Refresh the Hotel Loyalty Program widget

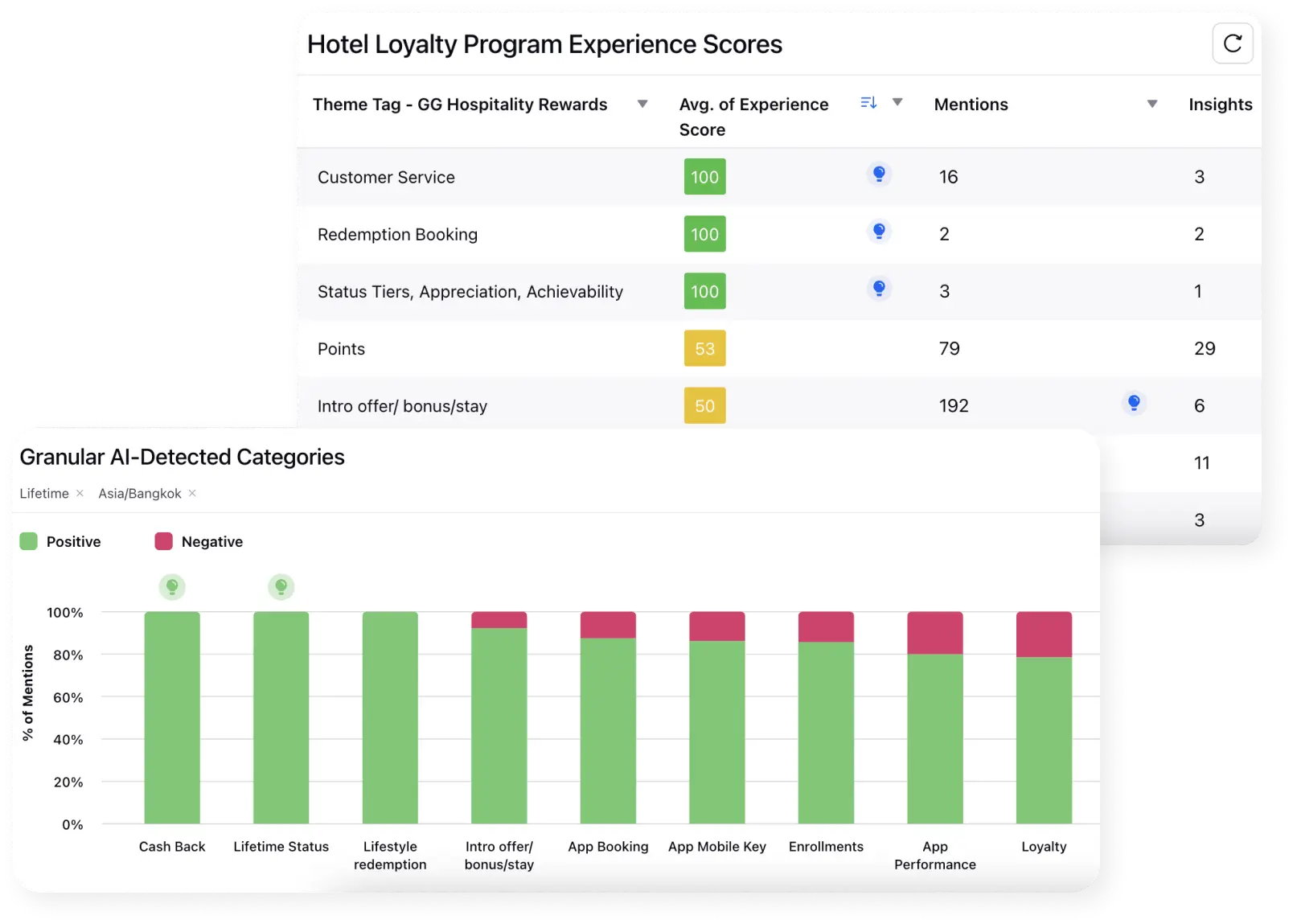click(1232, 43)
